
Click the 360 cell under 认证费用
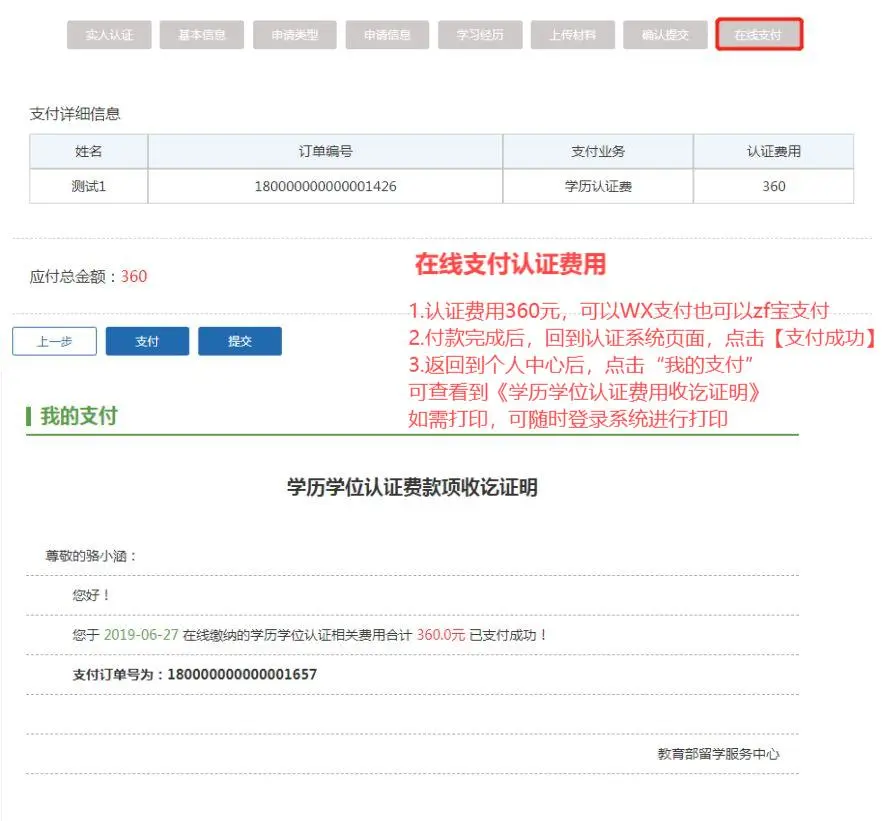pos(774,186)
